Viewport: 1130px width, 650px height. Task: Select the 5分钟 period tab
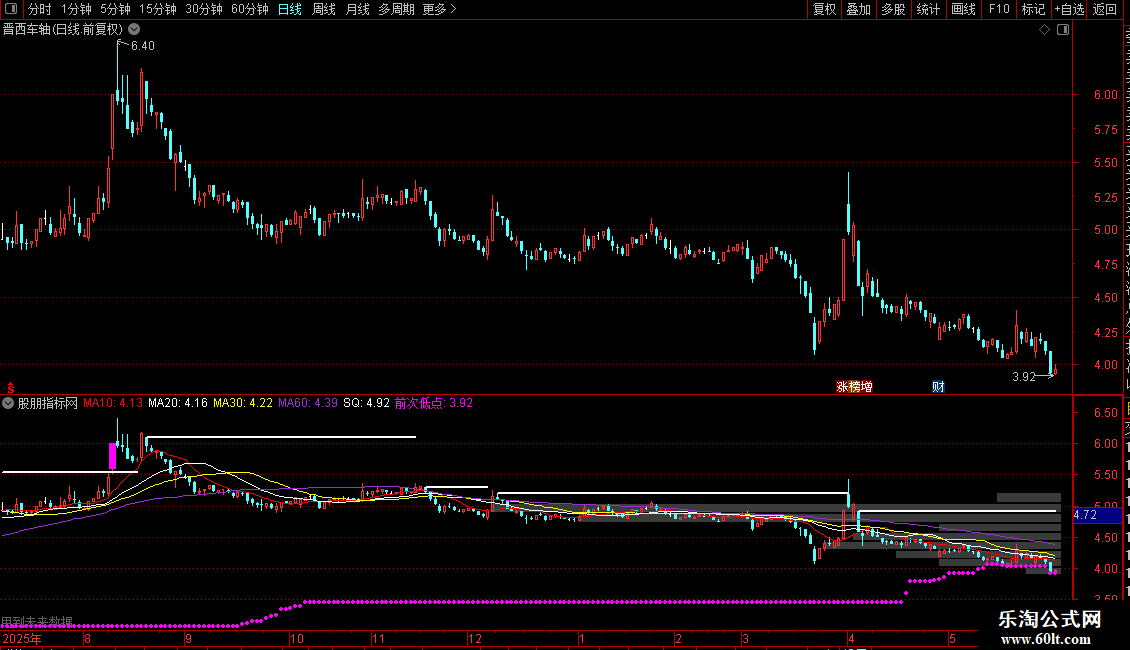[x=115, y=9]
